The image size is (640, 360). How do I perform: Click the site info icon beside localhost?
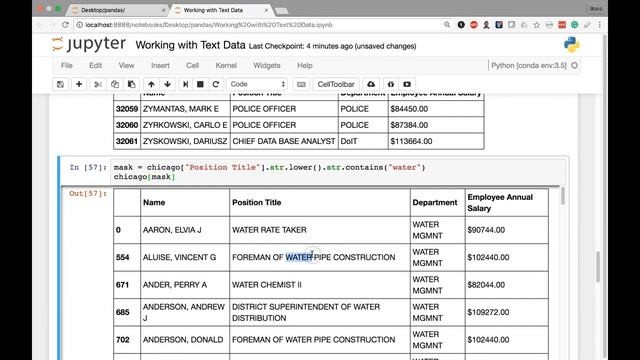click(x=80, y=25)
